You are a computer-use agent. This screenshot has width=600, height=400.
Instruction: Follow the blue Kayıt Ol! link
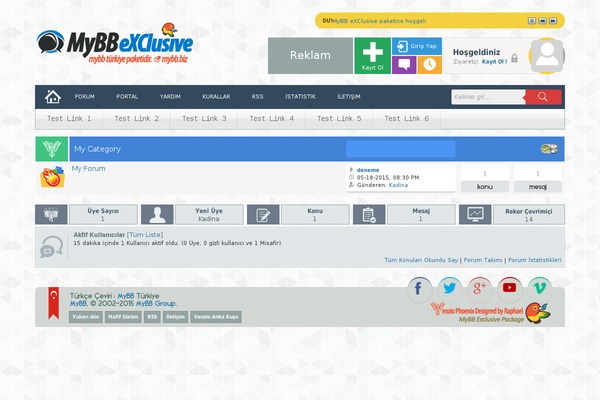494,61
